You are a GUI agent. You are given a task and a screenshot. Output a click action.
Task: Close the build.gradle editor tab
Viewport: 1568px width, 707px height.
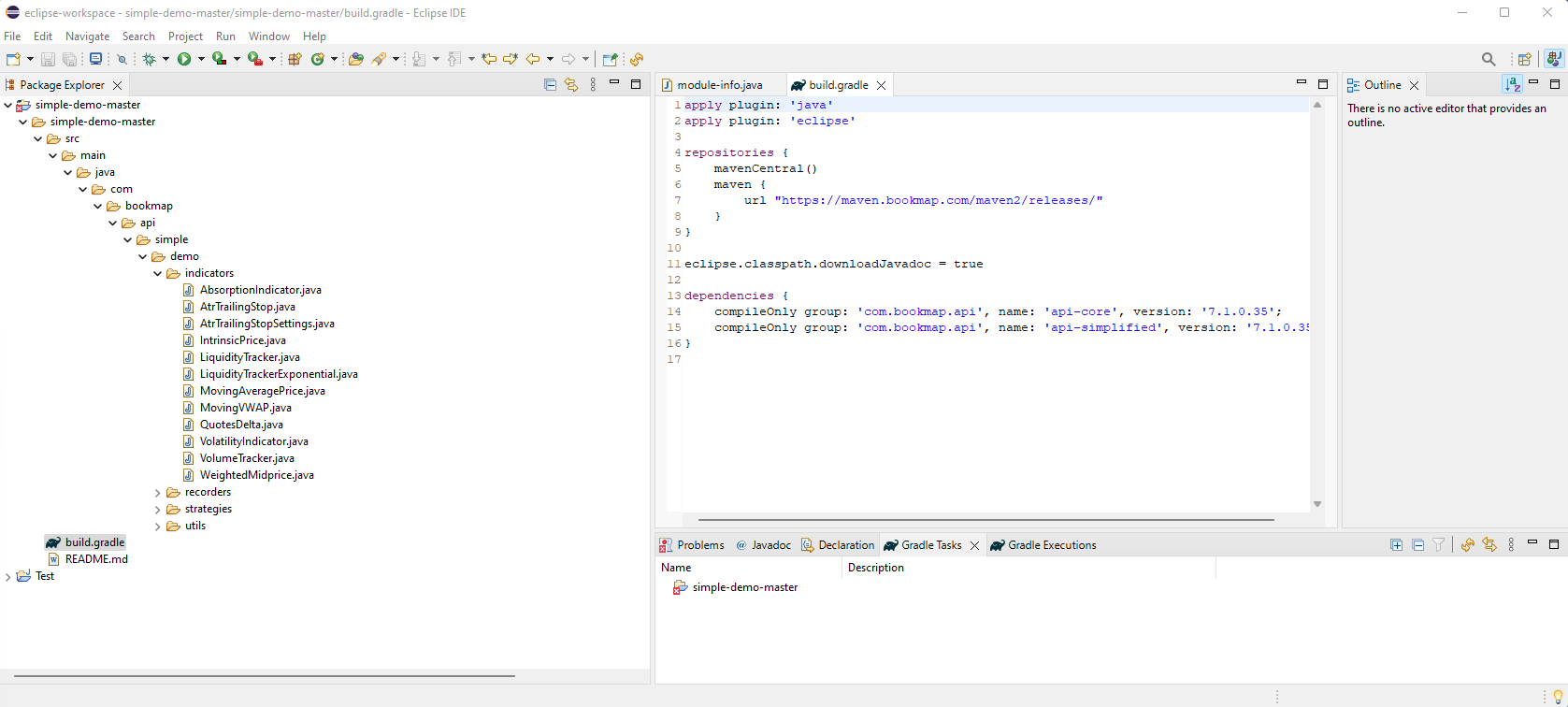881,85
